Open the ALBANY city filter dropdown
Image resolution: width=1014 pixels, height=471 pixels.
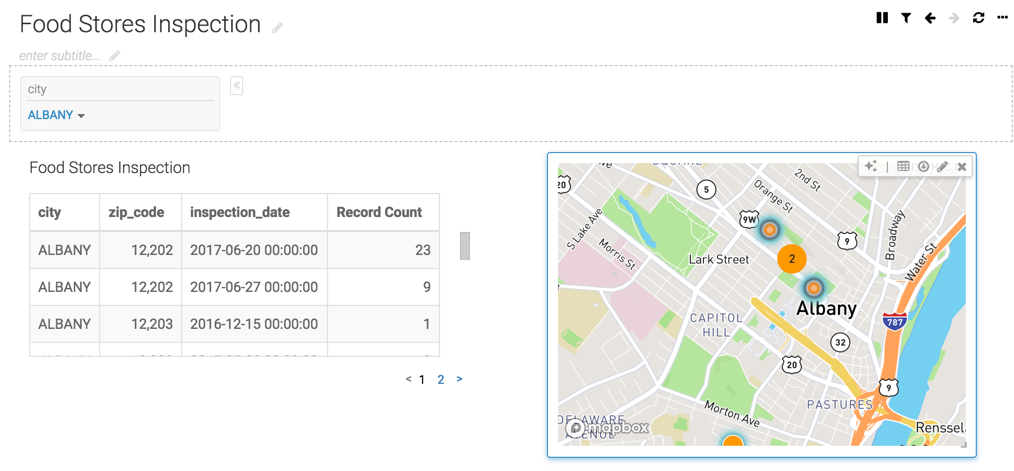(56, 115)
